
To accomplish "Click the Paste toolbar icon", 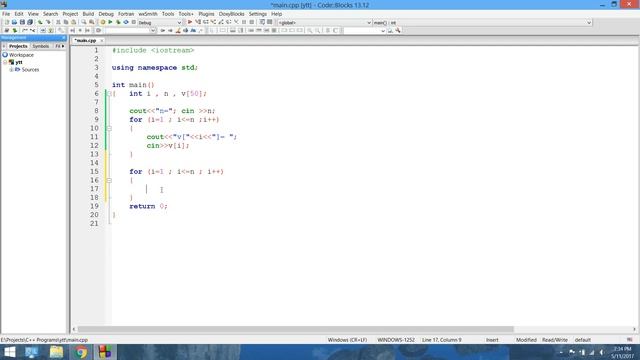I will [73, 22].
